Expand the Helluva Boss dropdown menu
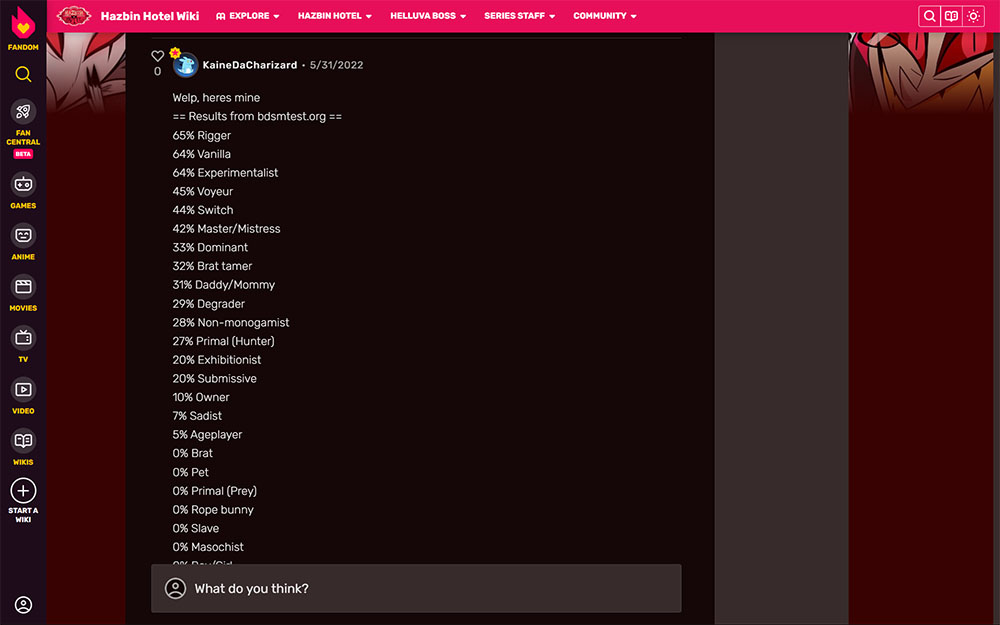Image resolution: width=1000 pixels, height=625 pixels. (428, 16)
